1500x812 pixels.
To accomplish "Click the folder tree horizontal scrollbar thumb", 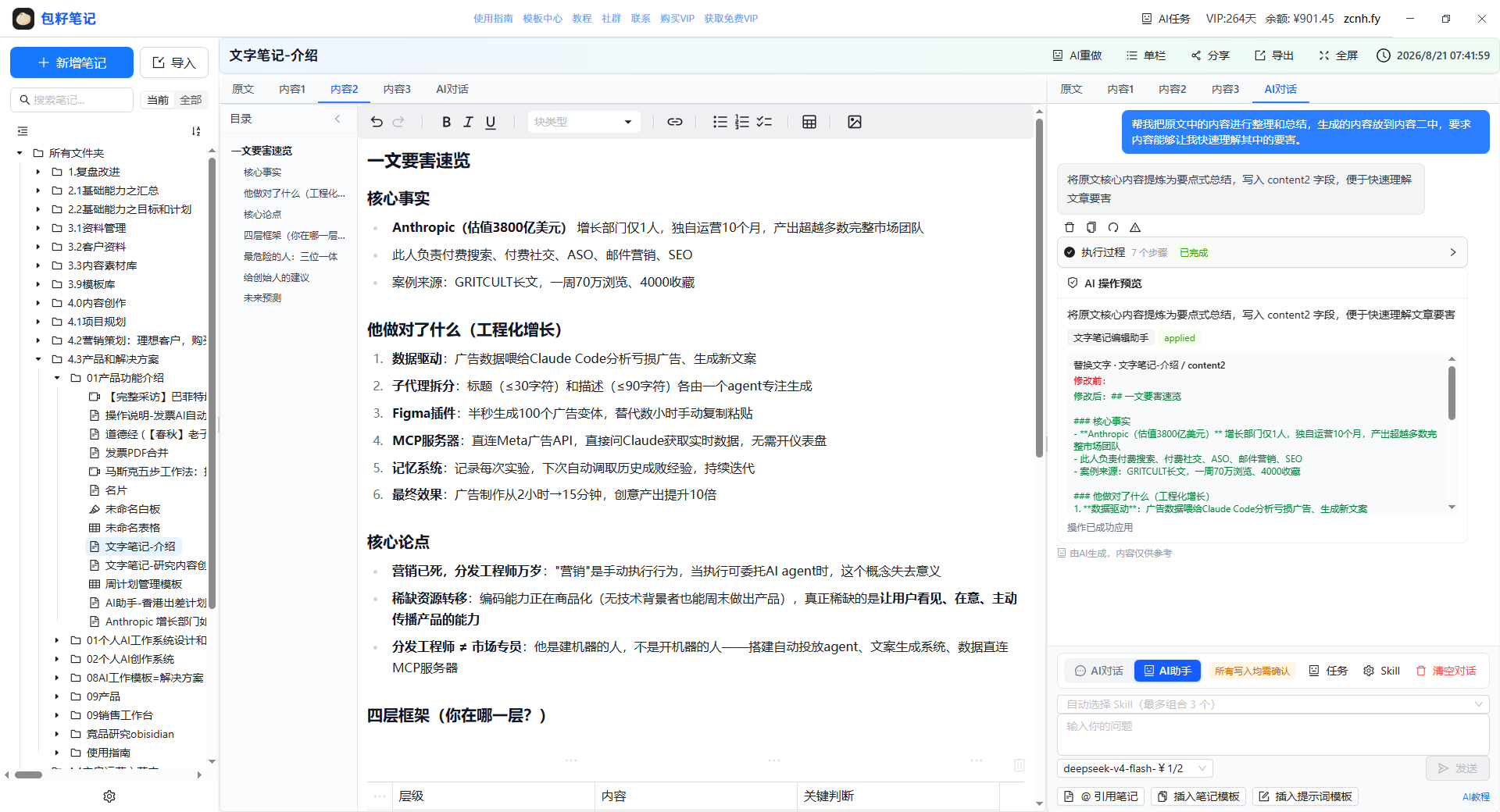I will pyautogui.click(x=28, y=775).
